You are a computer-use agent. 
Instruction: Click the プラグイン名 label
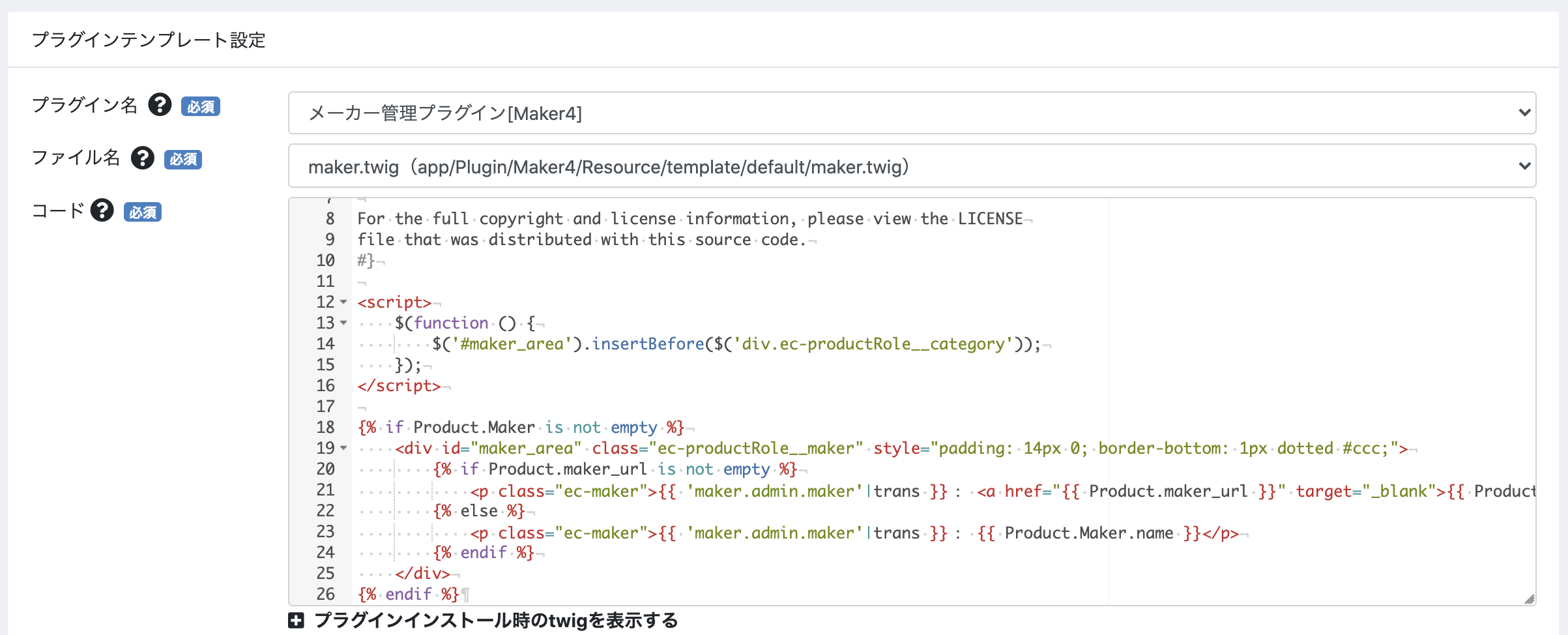click(x=85, y=104)
